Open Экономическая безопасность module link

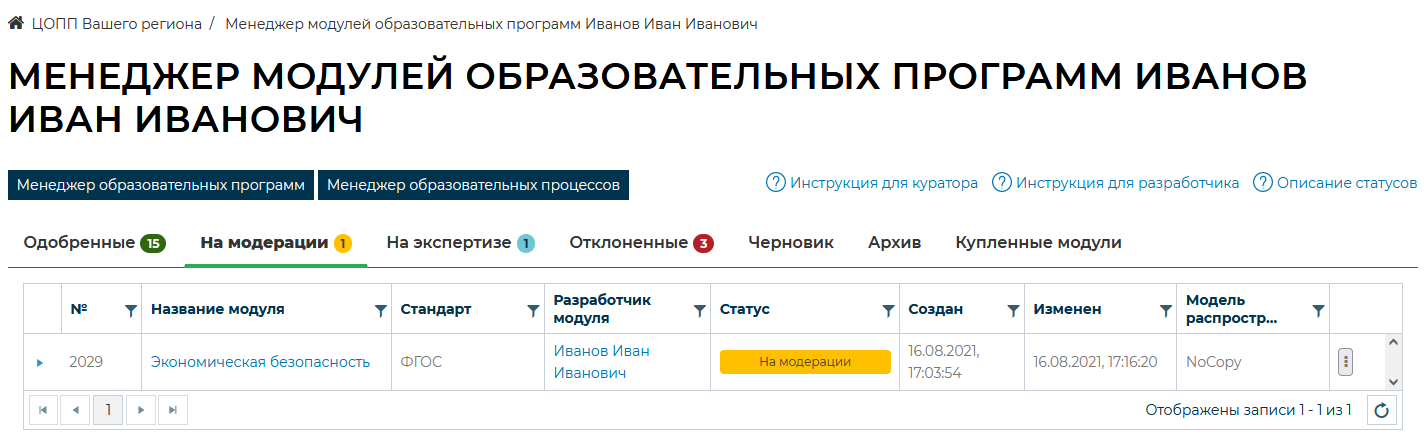(260, 362)
